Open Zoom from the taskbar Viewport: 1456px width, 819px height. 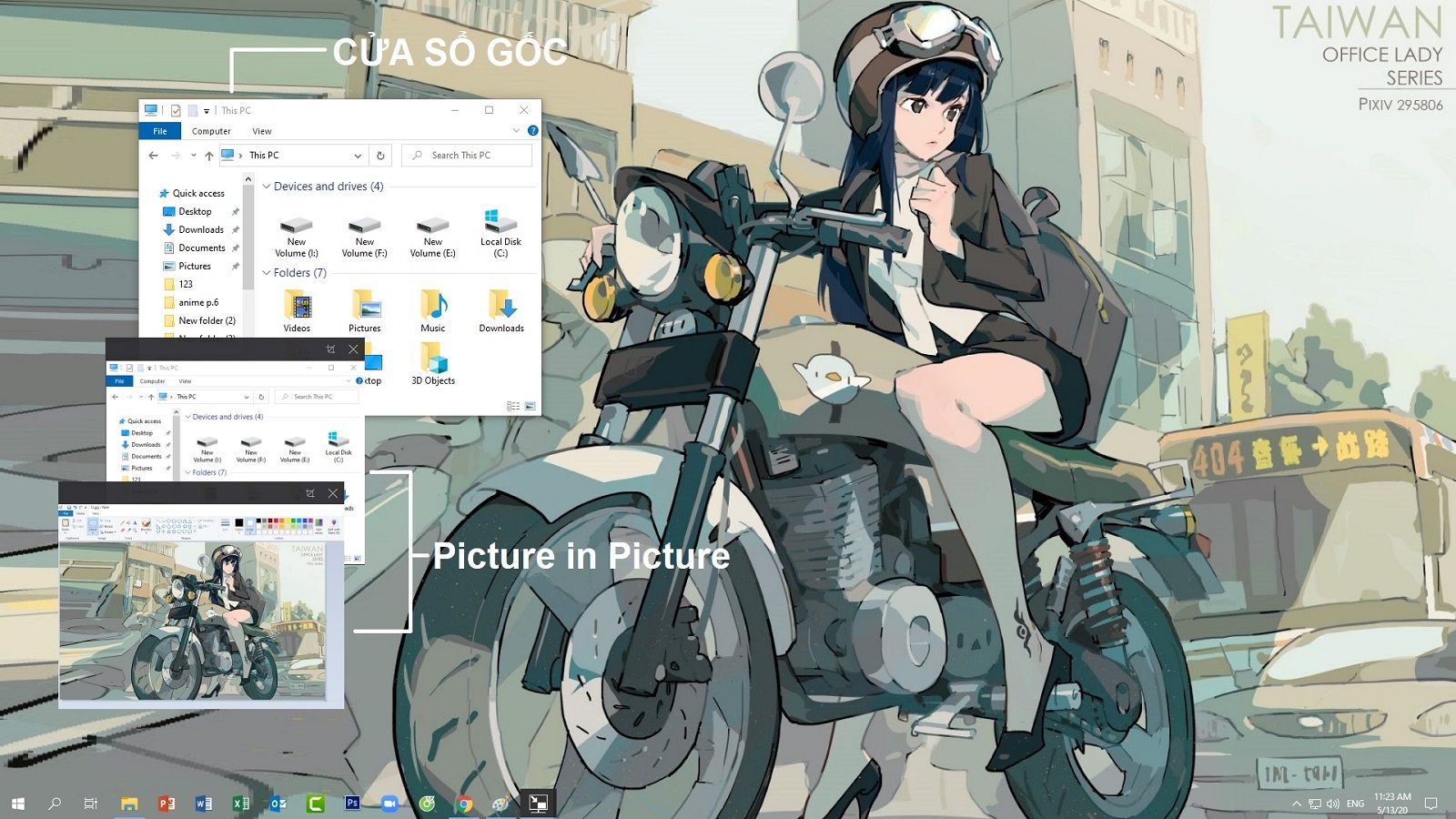[x=389, y=804]
